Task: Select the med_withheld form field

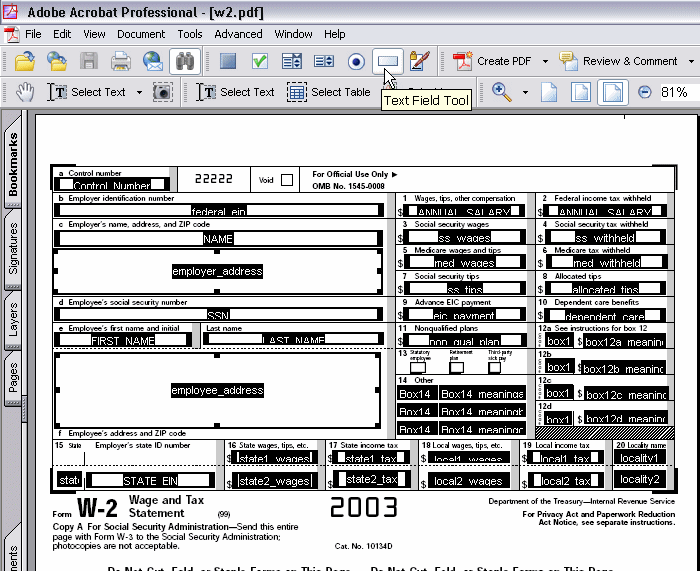Action: pyautogui.click(x=606, y=263)
